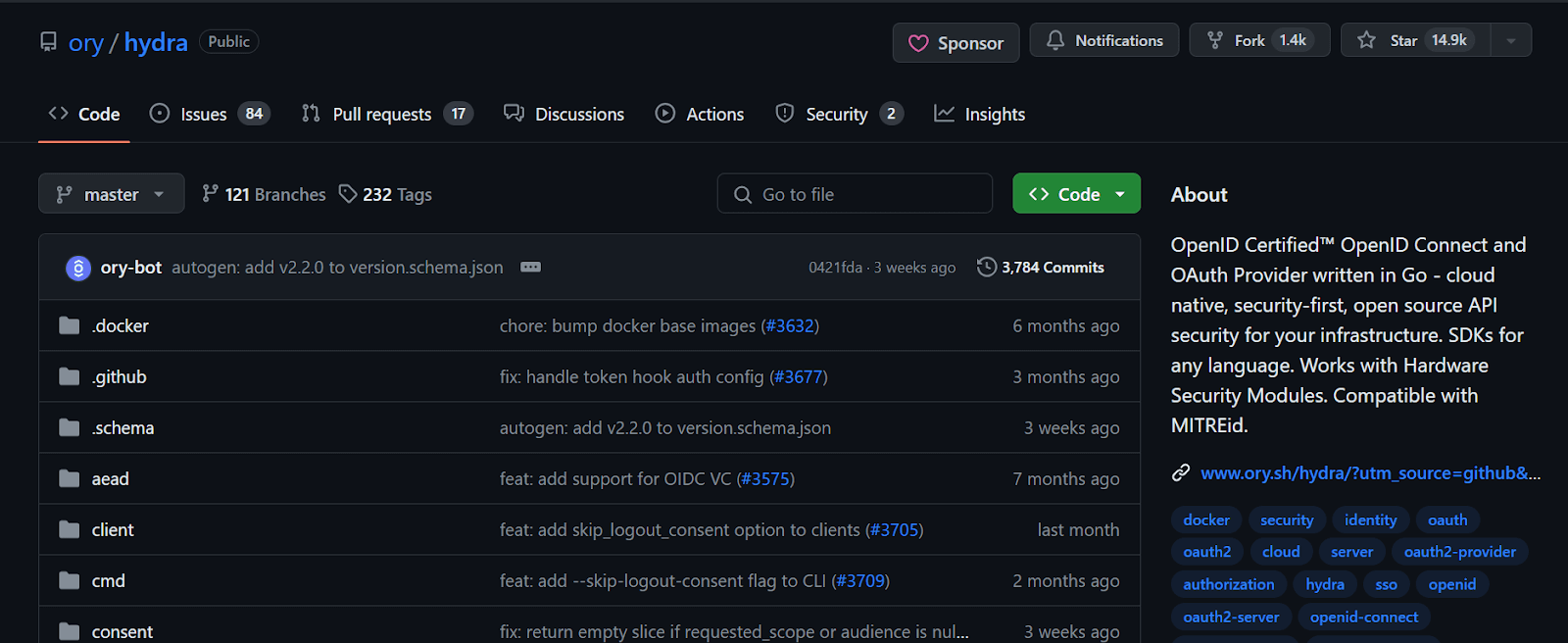Click the repository icon beside ory
This screenshot has width=1568, height=643.
[48, 42]
